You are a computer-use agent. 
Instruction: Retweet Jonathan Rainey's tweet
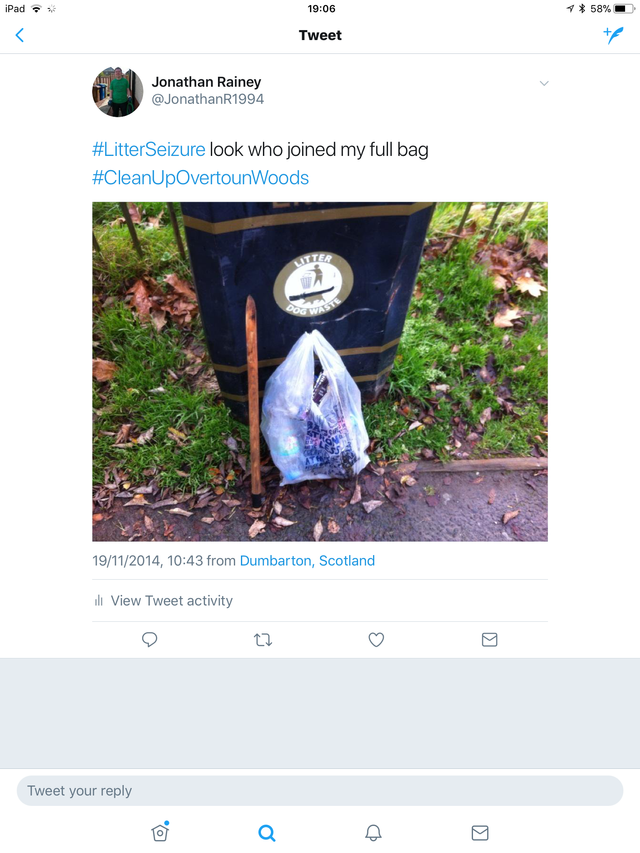263,639
